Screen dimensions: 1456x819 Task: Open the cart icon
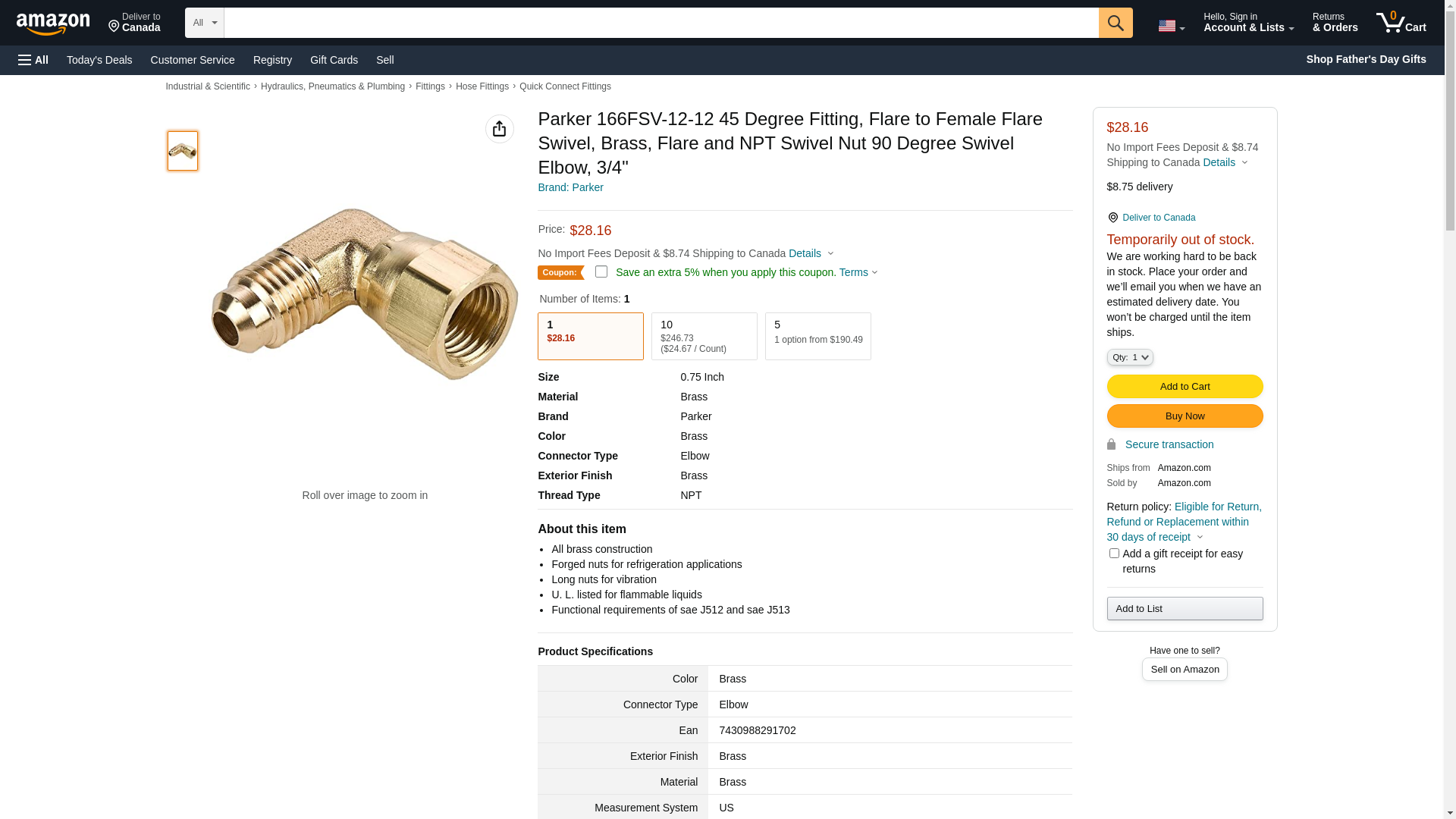(1401, 23)
